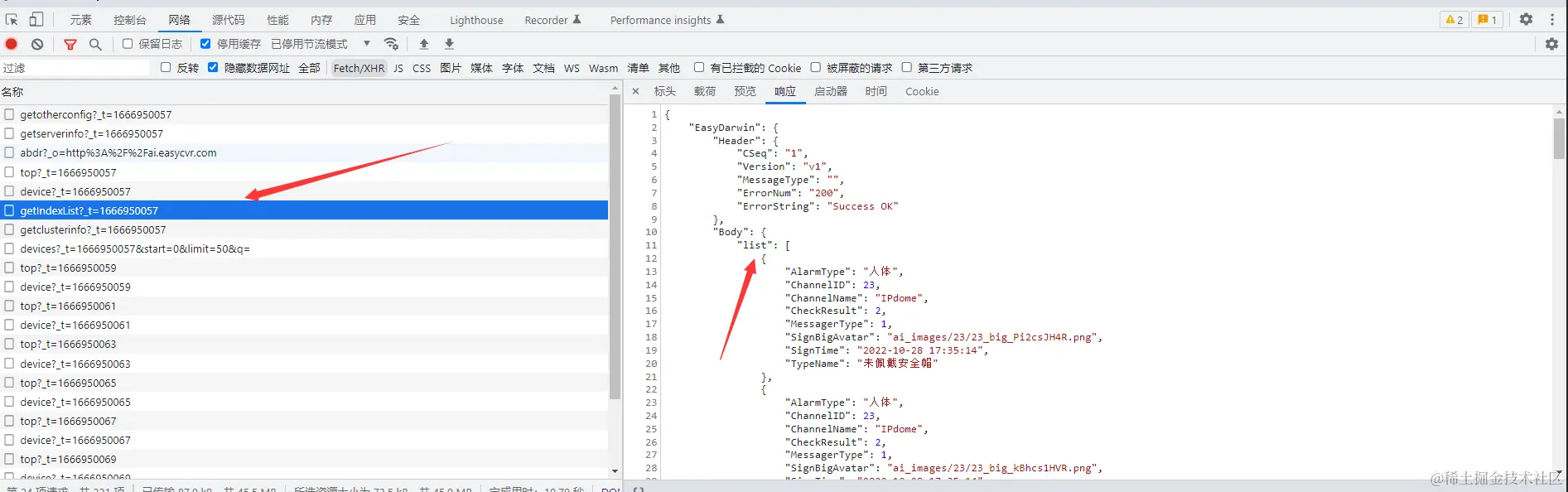Enable 第三方请求 checkbox
1568x492 pixels.
(x=906, y=68)
